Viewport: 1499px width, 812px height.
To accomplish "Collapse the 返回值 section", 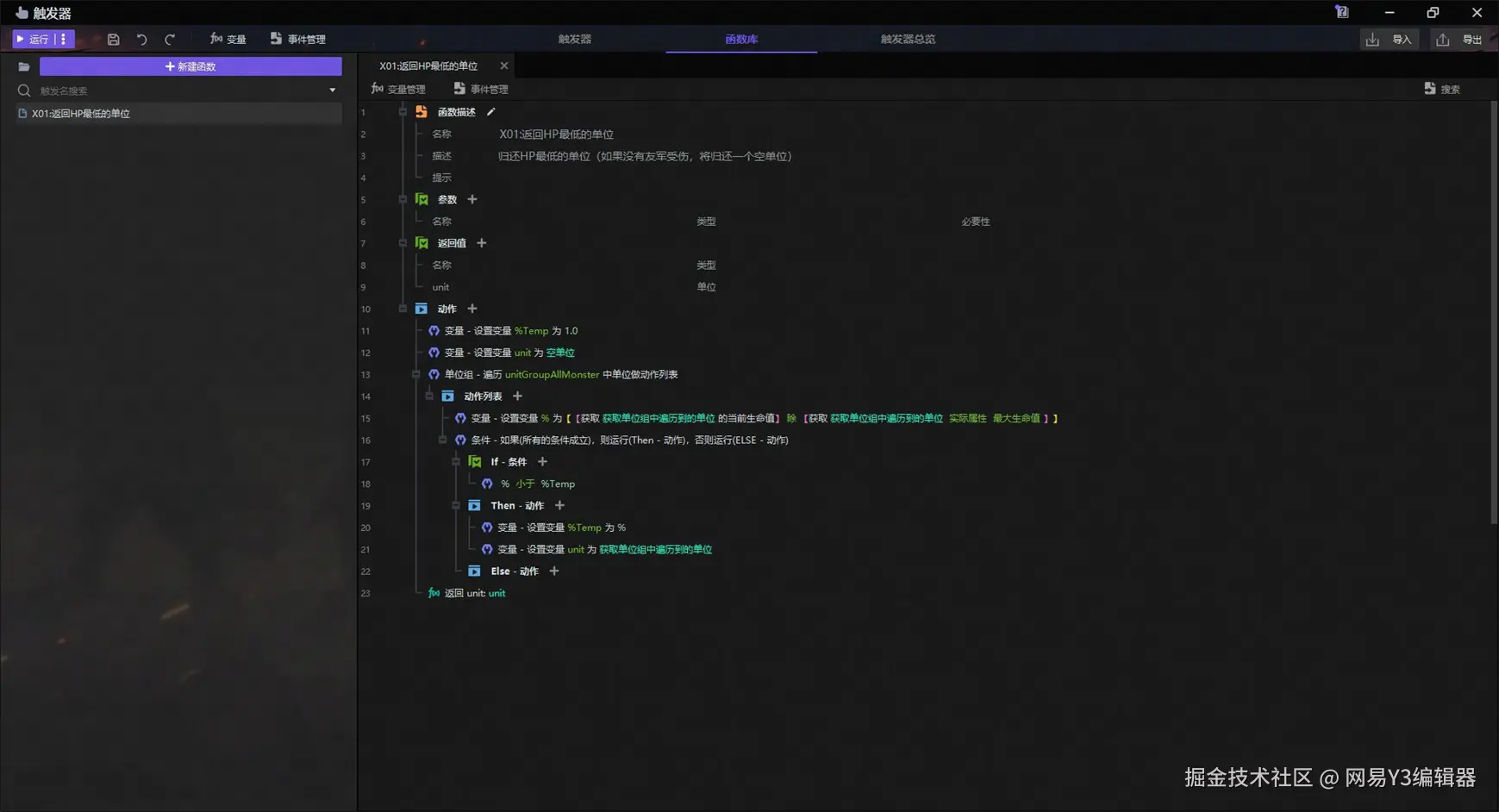I will [403, 243].
